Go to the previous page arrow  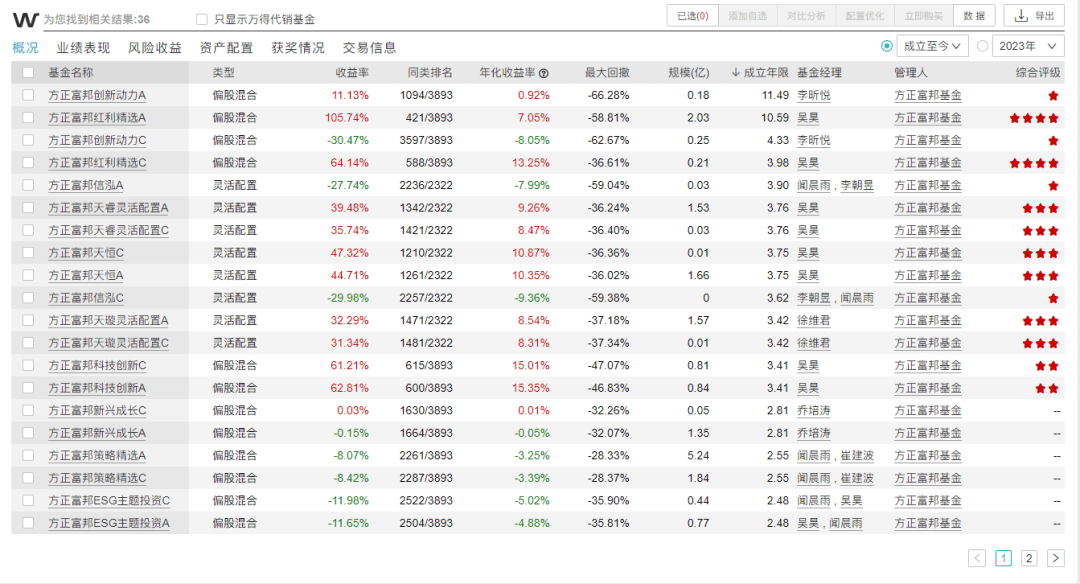[x=977, y=558]
